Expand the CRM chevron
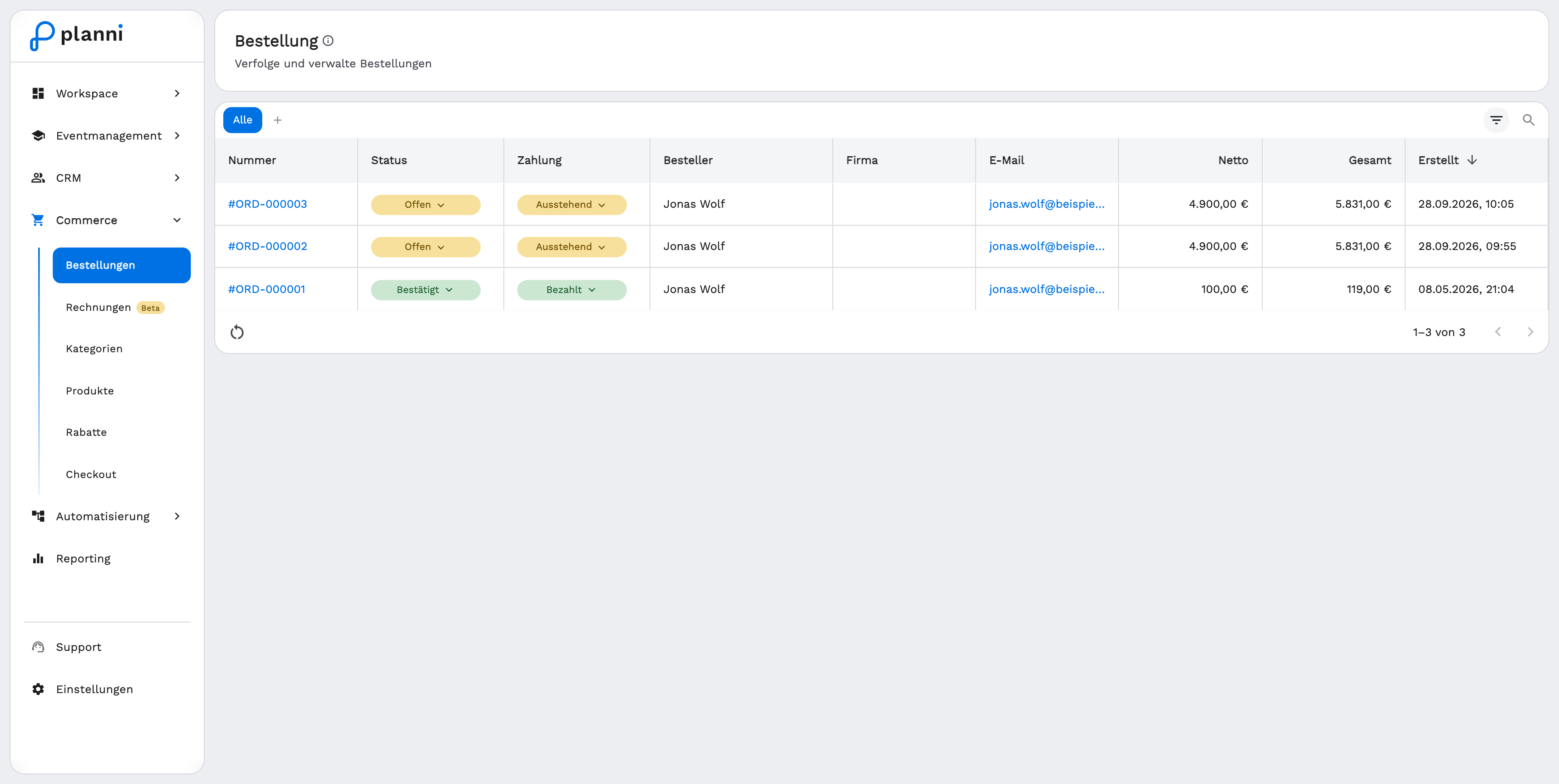The width and height of the screenshot is (1559, 784). pos(177,178)
